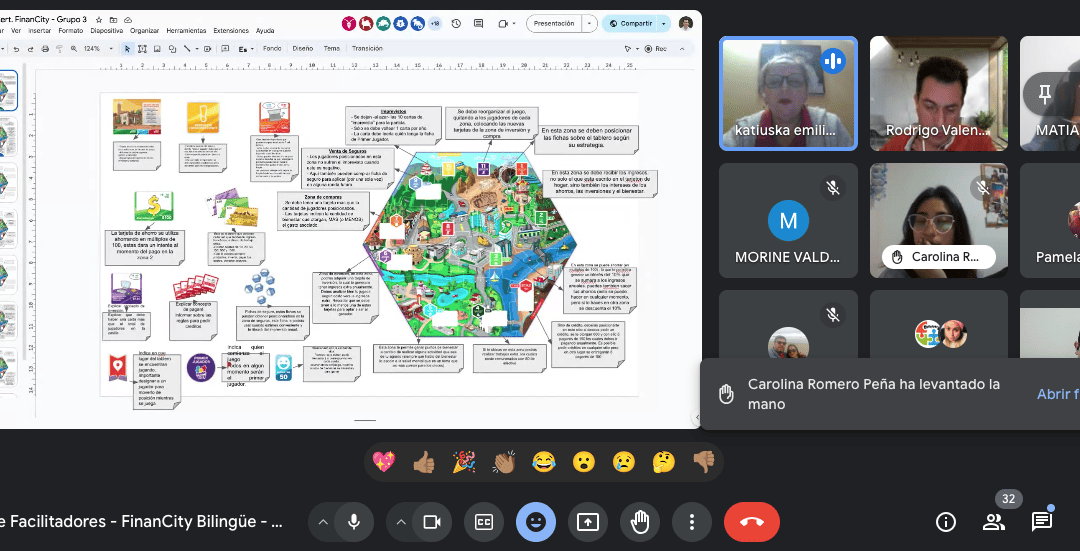Viewport: 1080px width, 551px height.
Task: Choose the select cursor tool
Action: [x=127, y=49]
